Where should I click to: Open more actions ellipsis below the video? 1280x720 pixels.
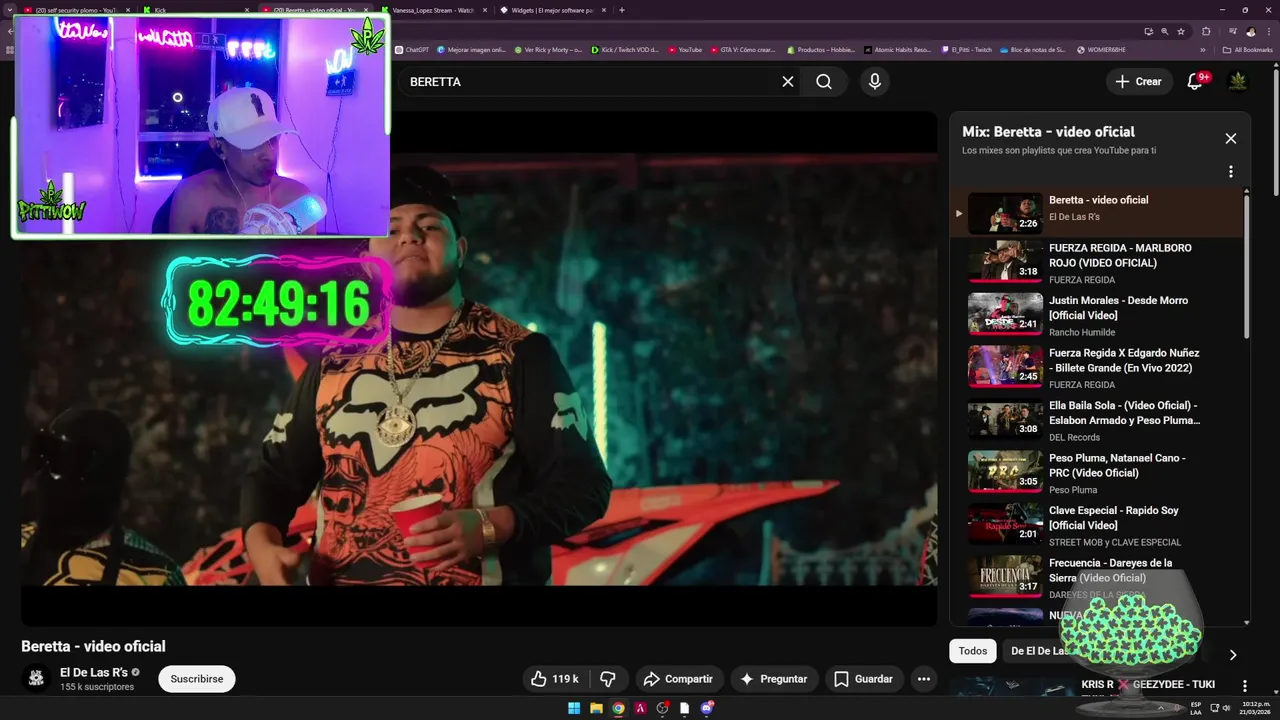tap(924, 679)
